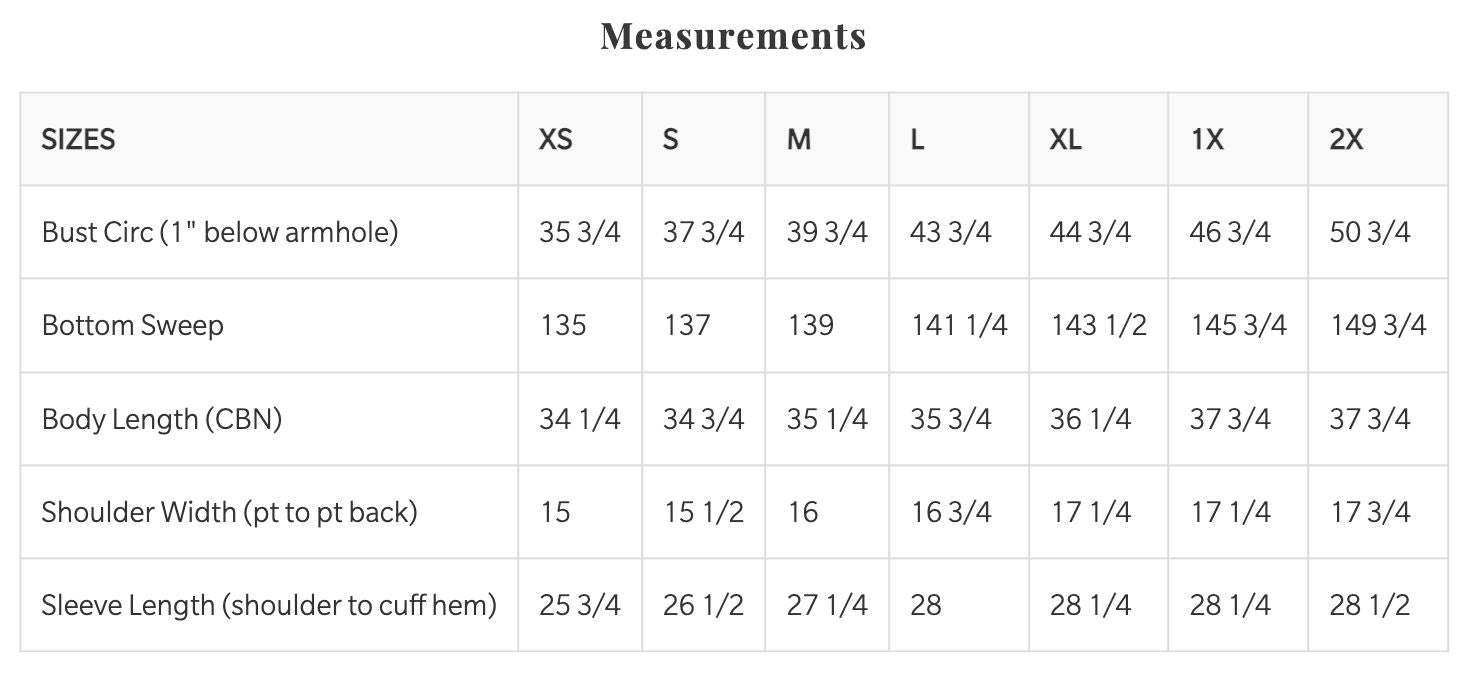Select the M column header
The image size is (1470, 682).
tap(798, 140)
